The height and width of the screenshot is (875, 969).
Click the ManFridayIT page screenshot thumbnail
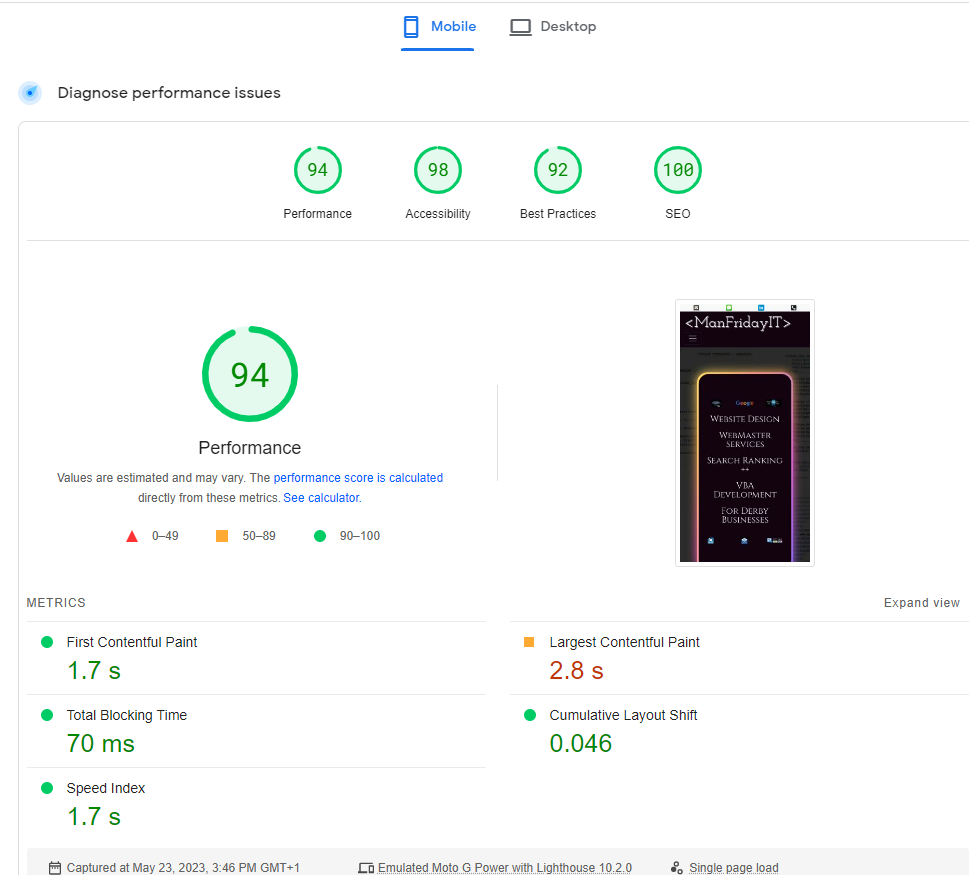(x=745, y=433)
